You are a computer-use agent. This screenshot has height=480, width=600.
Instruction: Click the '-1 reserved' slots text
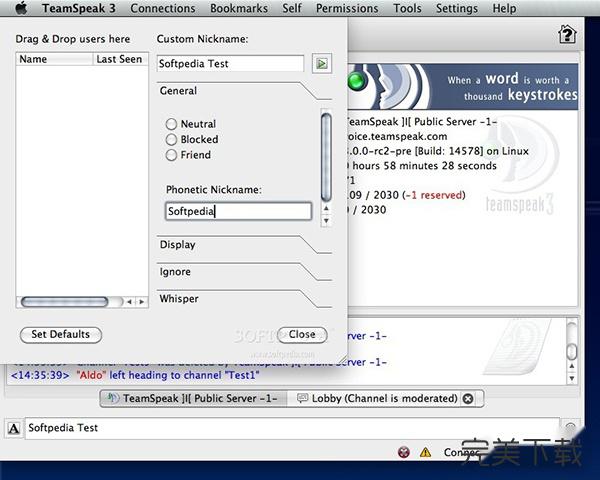click(434, 195)
